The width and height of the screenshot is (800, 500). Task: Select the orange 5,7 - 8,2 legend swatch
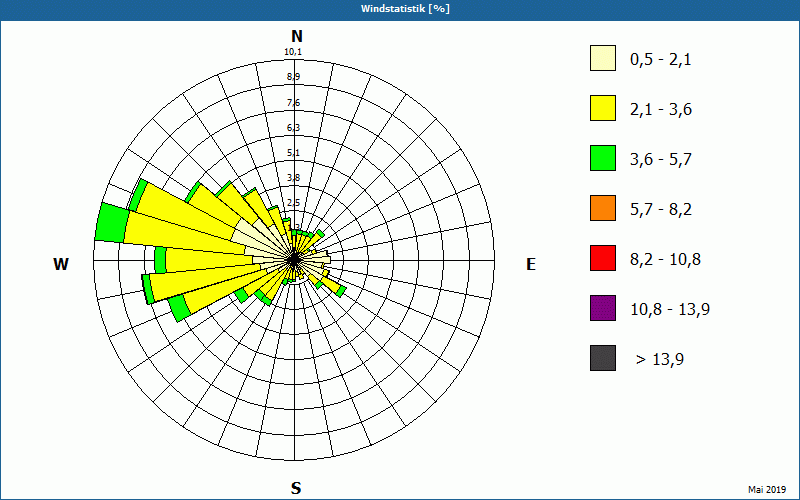point(603,208)
